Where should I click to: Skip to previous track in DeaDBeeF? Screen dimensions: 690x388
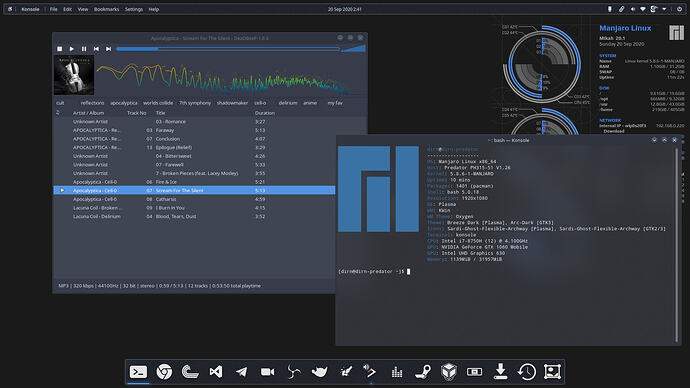(96, 49)
